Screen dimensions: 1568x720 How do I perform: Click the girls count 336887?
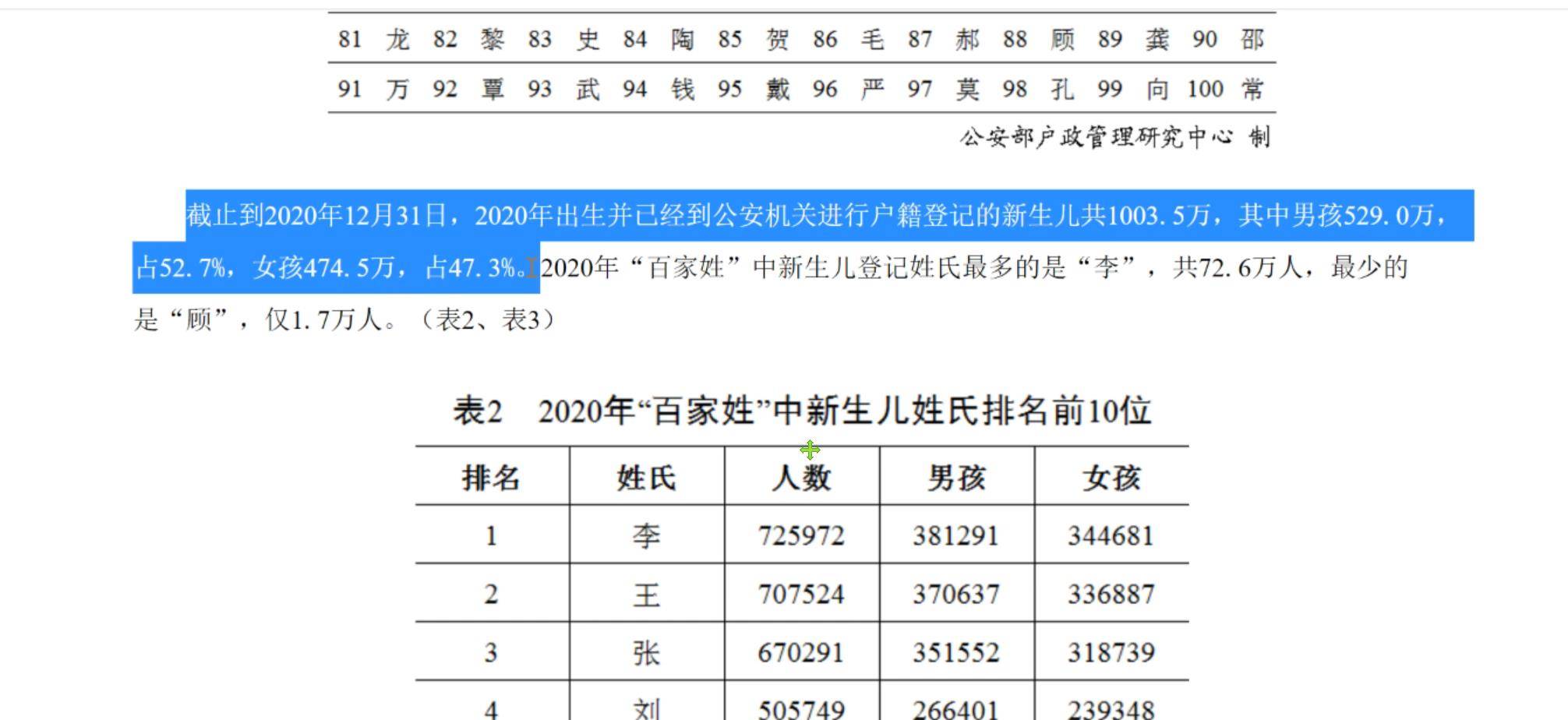click(x=1111, y=595)
